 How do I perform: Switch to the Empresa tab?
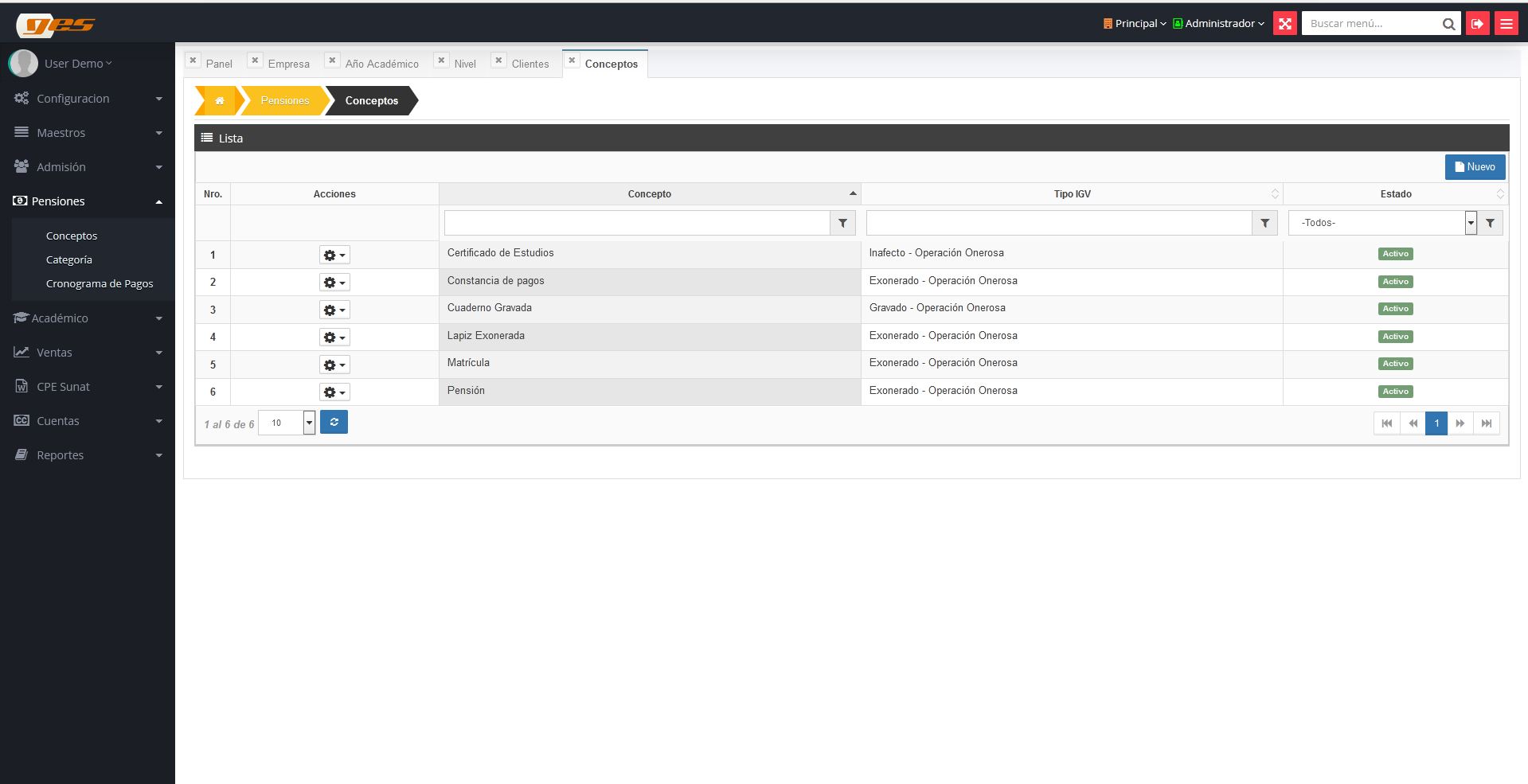288,64
